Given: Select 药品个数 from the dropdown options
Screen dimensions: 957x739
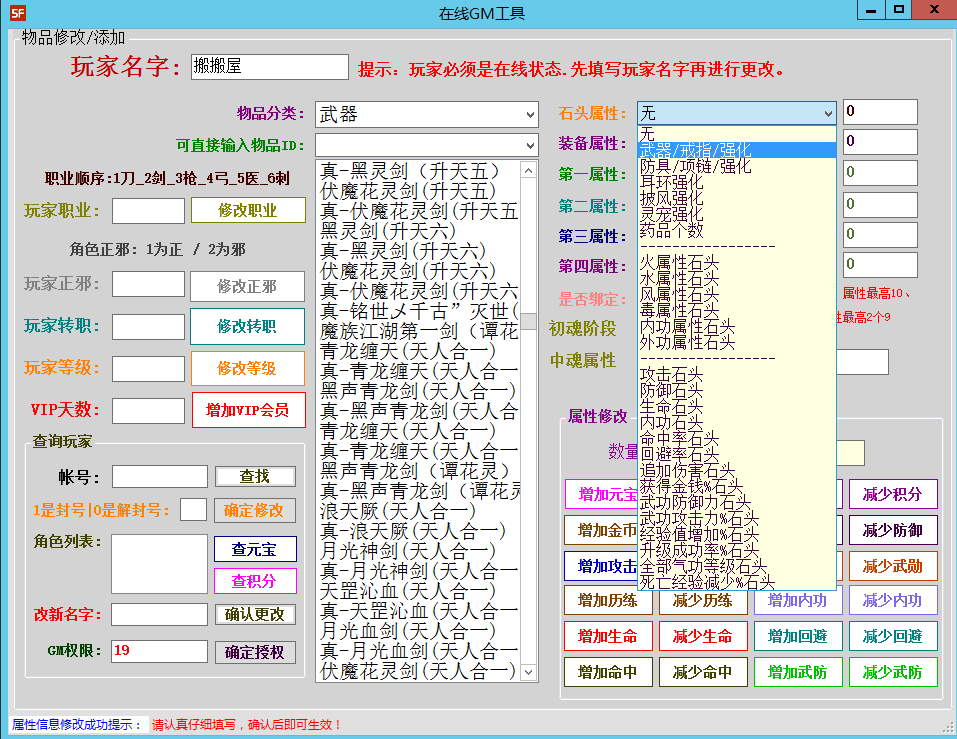Looking at the screenshot, I should [671, 230].
